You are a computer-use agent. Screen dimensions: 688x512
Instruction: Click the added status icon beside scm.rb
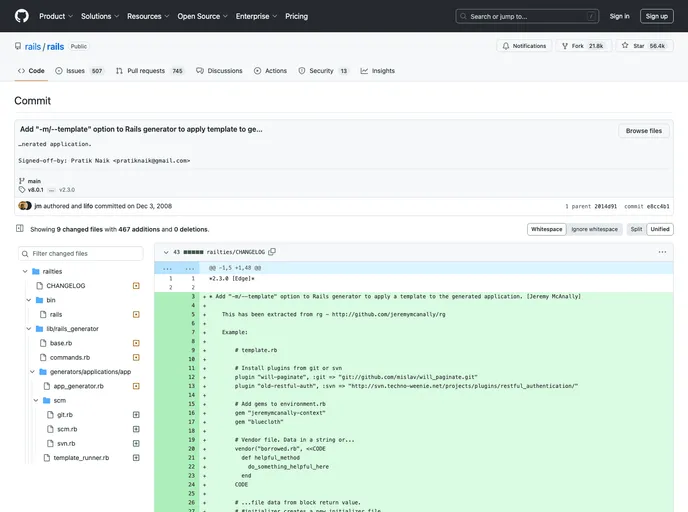(x=136, y=429)
